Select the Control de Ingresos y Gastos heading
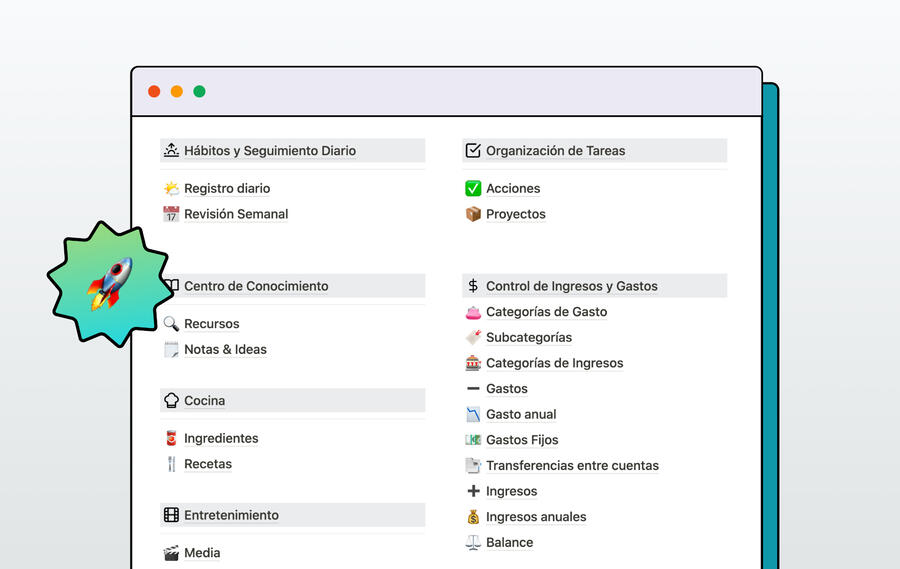The height and width of the screenshot is (569, 900). click(571, 286)
